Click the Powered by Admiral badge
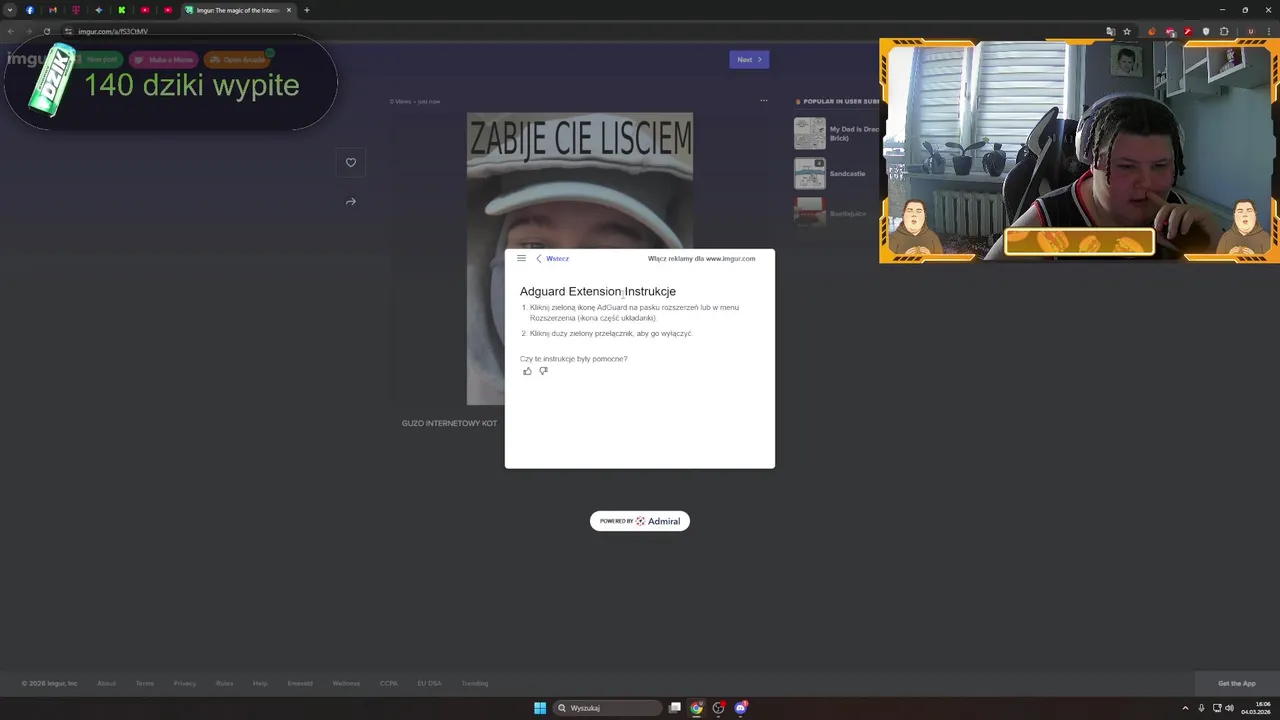Screen dimensions: 1280x720 point(640,521)
